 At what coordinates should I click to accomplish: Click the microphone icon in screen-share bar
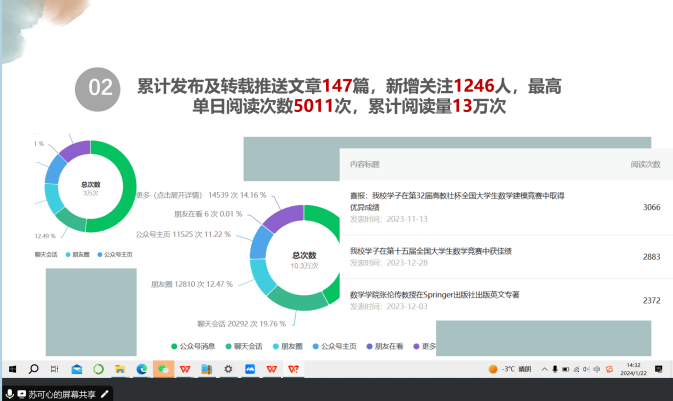(x=10, y=394)
